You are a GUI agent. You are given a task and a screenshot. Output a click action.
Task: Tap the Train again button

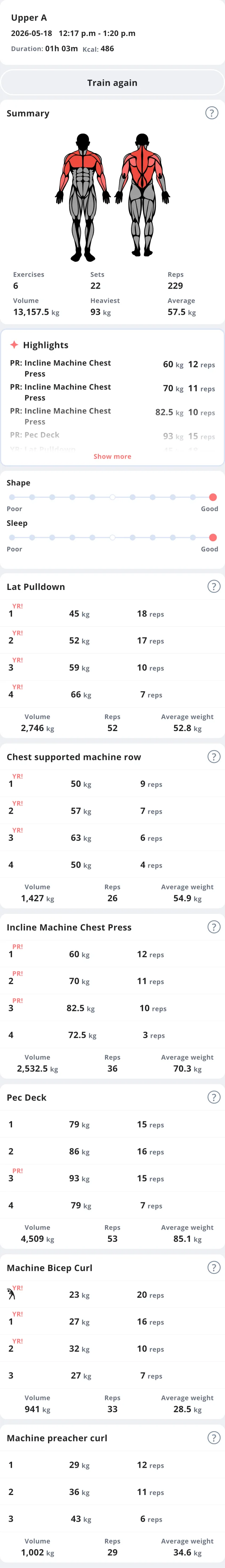coord(112,82)
